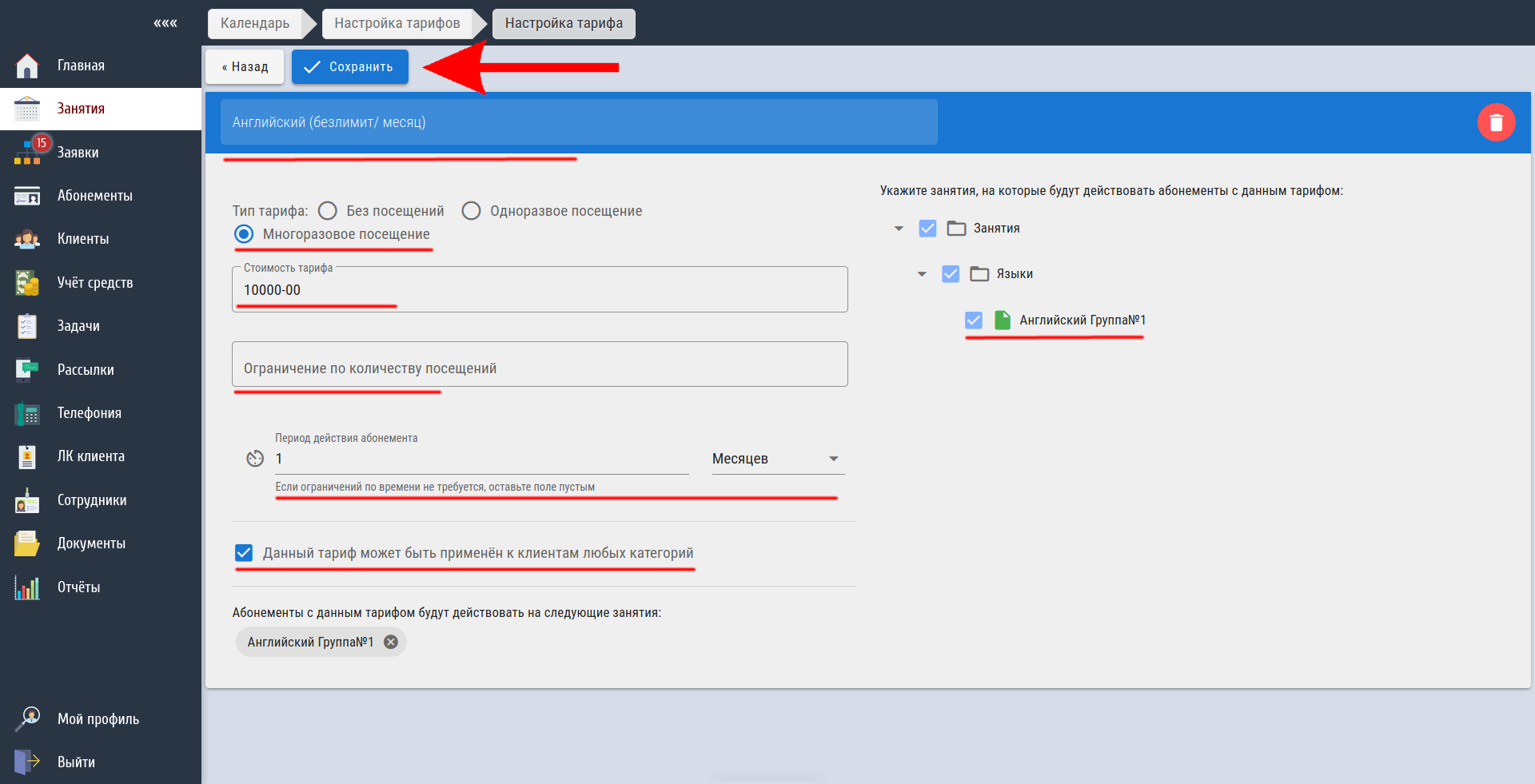
Task: Click the Настройка тарифа breadcrumb
Action: [x=564, y=23]
